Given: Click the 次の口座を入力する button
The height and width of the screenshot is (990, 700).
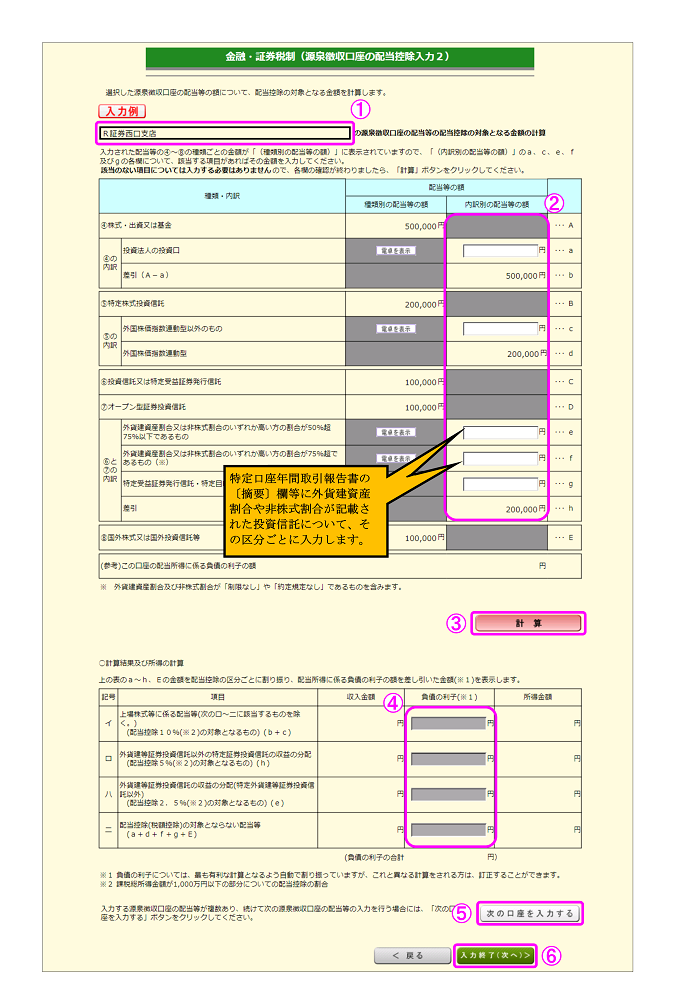Looking at the screenshot, I should tap(530, 914).
